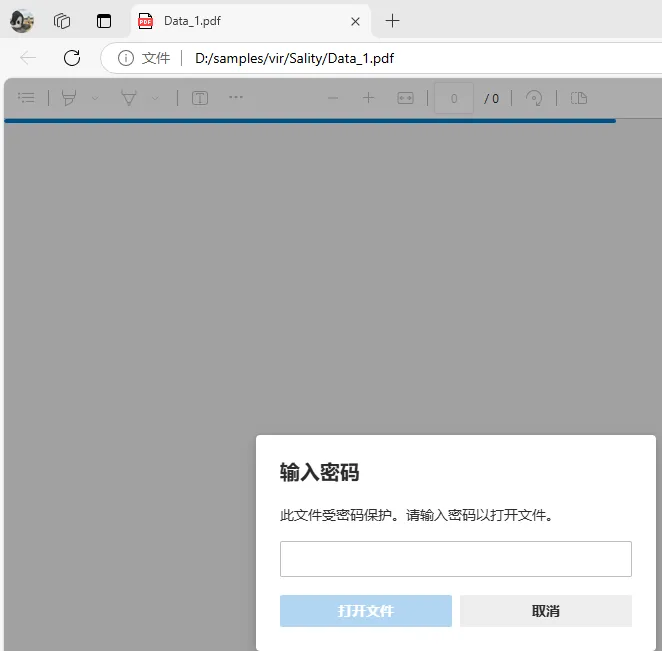
Task: Open the tab actions menu icon
Action: [x=104, y=21]
